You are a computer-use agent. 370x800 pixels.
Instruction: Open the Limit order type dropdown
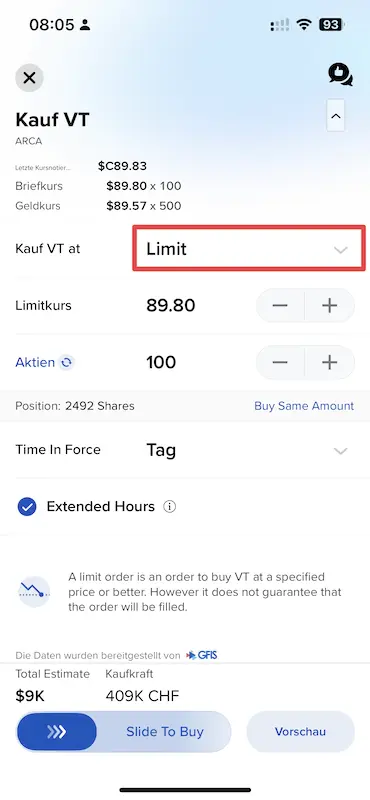pos(249,248)
